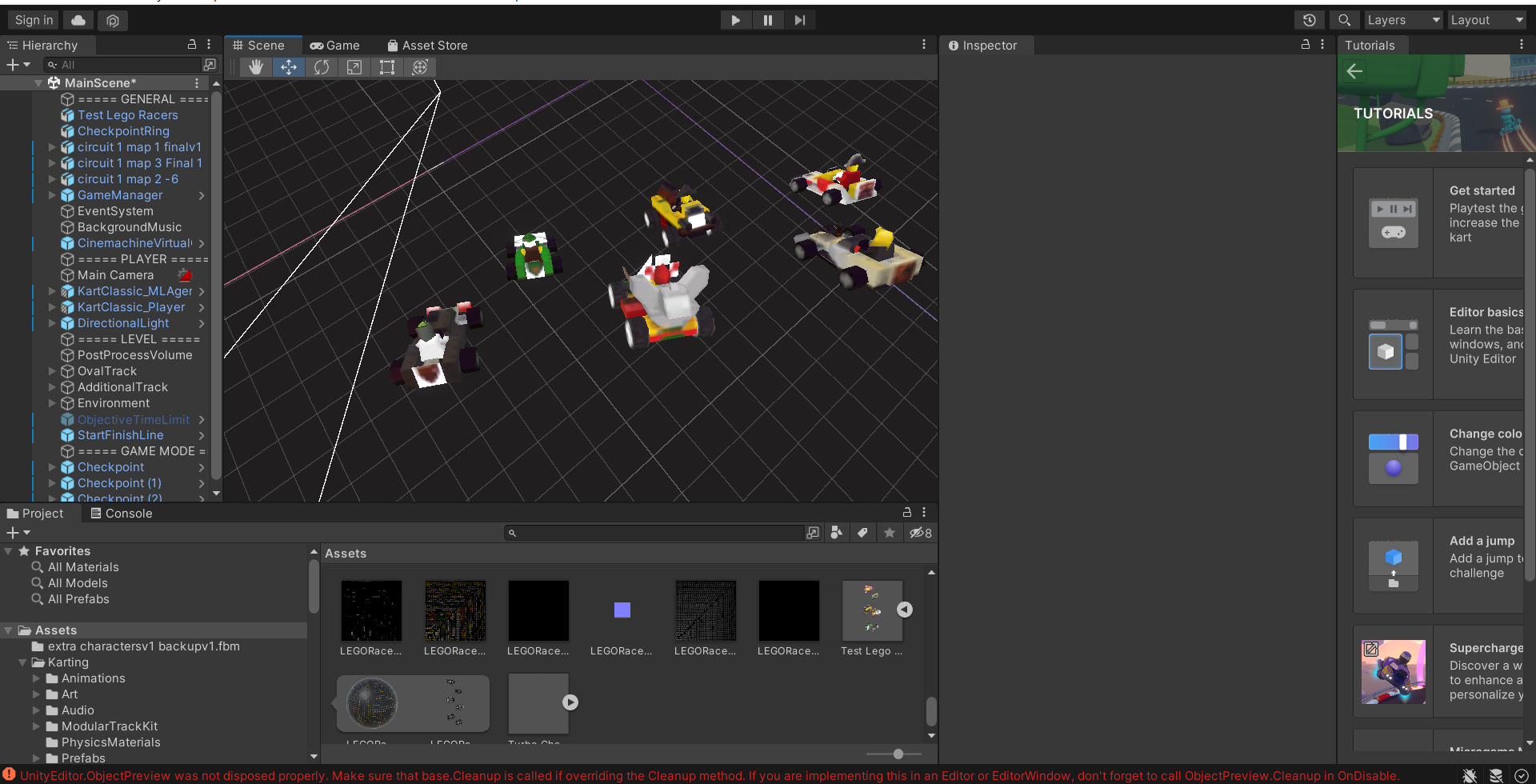Image resolution: width=1536 pixels, height=784 pixels.
Task: Switch to the Game tab
Action: pyautogui.click(x=335, y=46)
